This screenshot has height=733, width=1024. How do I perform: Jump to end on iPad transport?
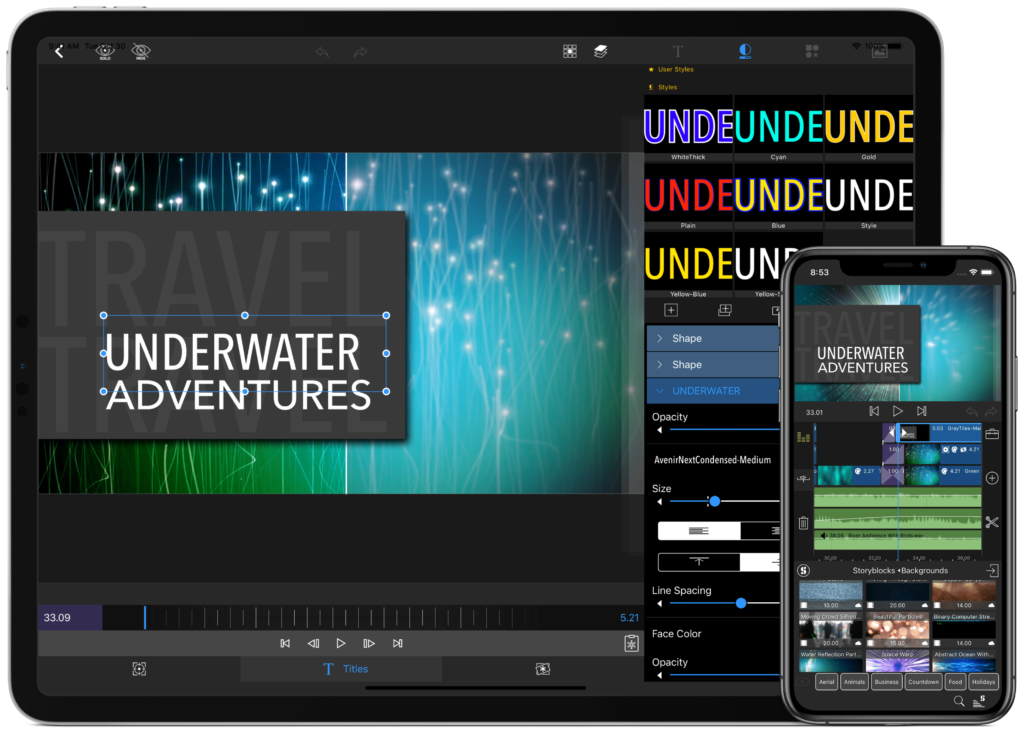pyautogui.click(x=398, y=643)
